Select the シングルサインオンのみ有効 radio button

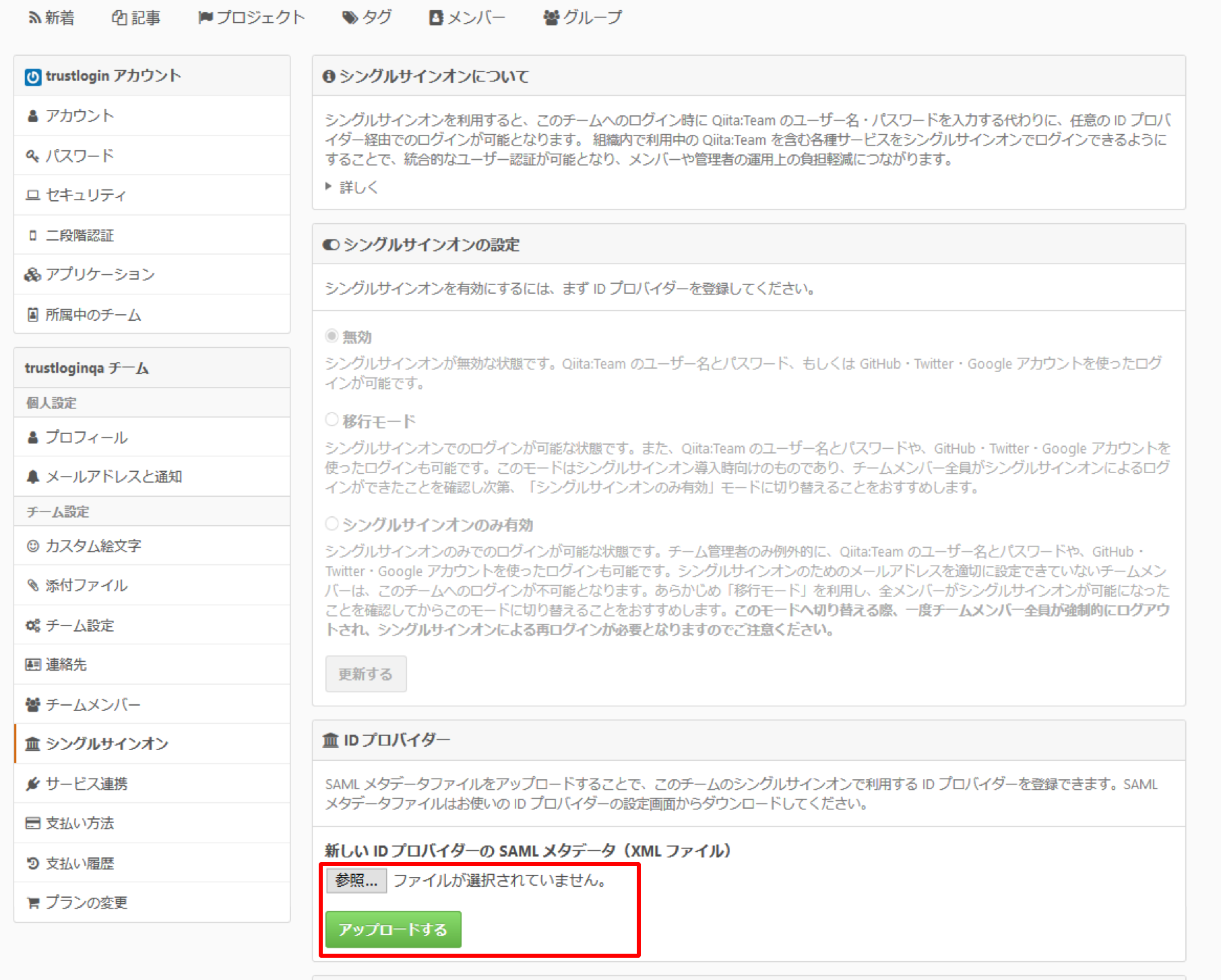coord(332,523)
